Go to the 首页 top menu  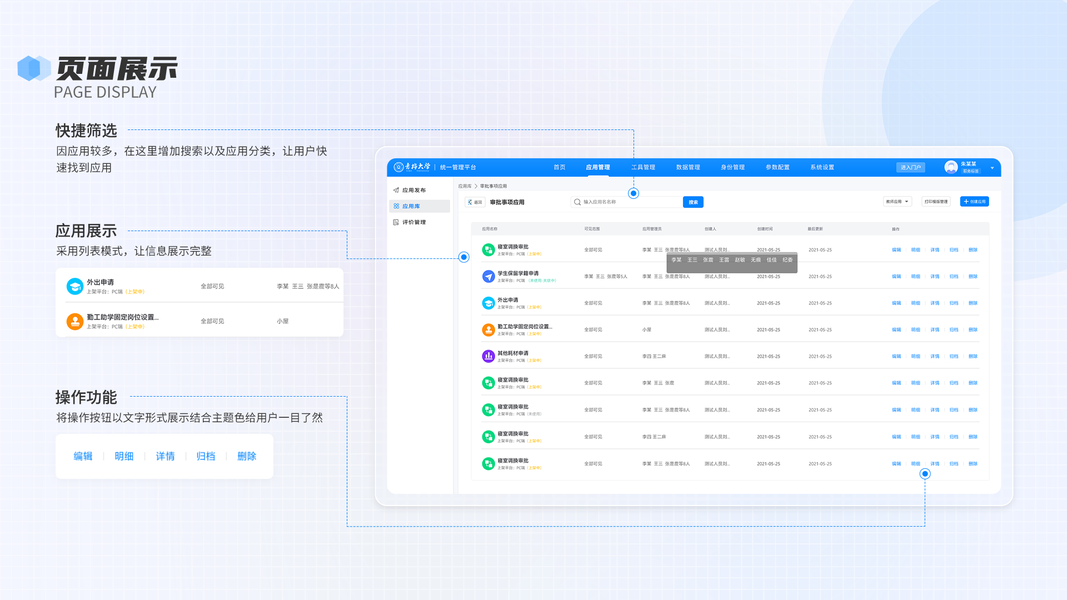click(x=559, y=167)
